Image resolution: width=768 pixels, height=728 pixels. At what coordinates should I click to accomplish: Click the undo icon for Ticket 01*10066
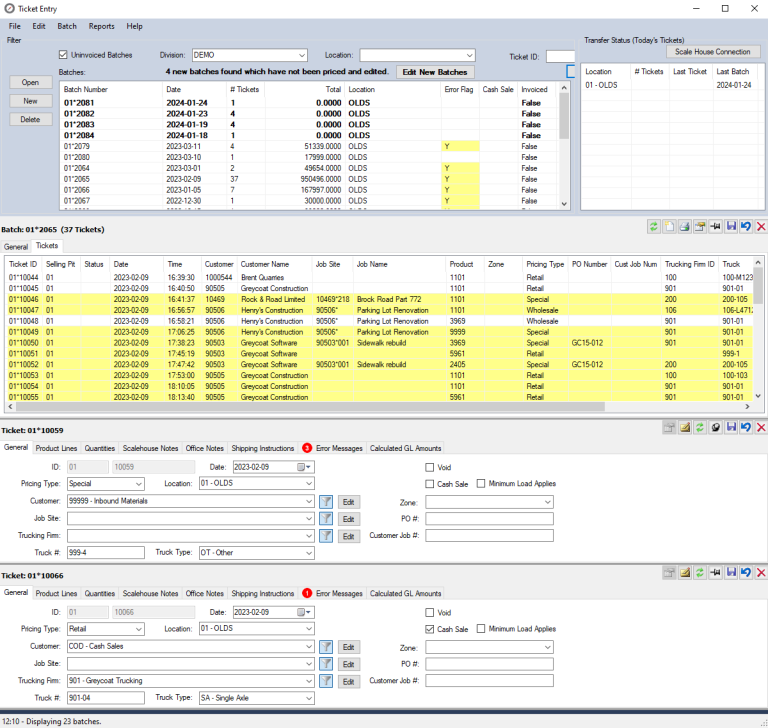pyautogui.click(x=746, y=572)
